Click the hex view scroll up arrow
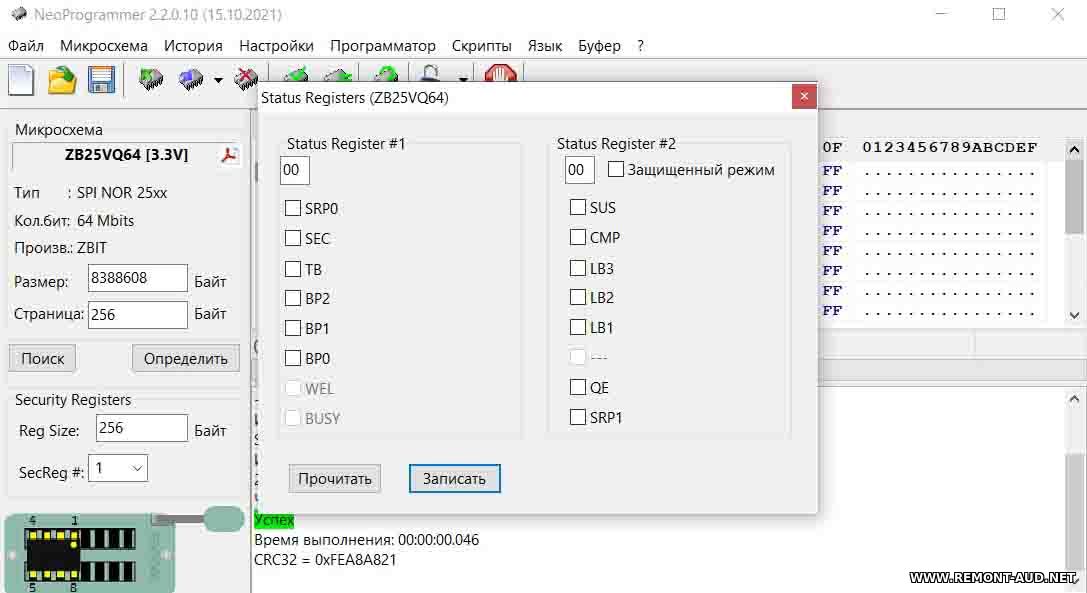 (x=1075, y=149)
